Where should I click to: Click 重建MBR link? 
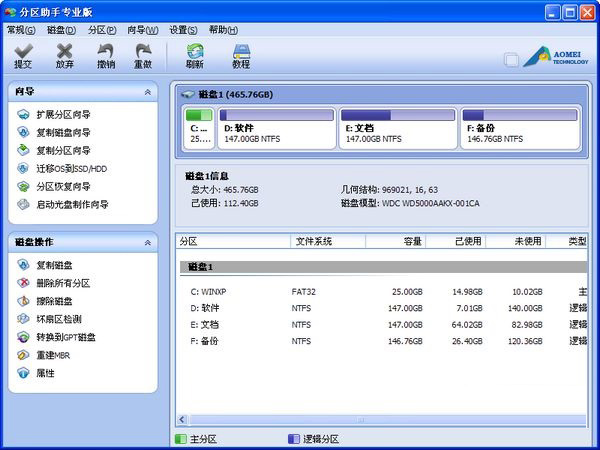coord(53,355)
